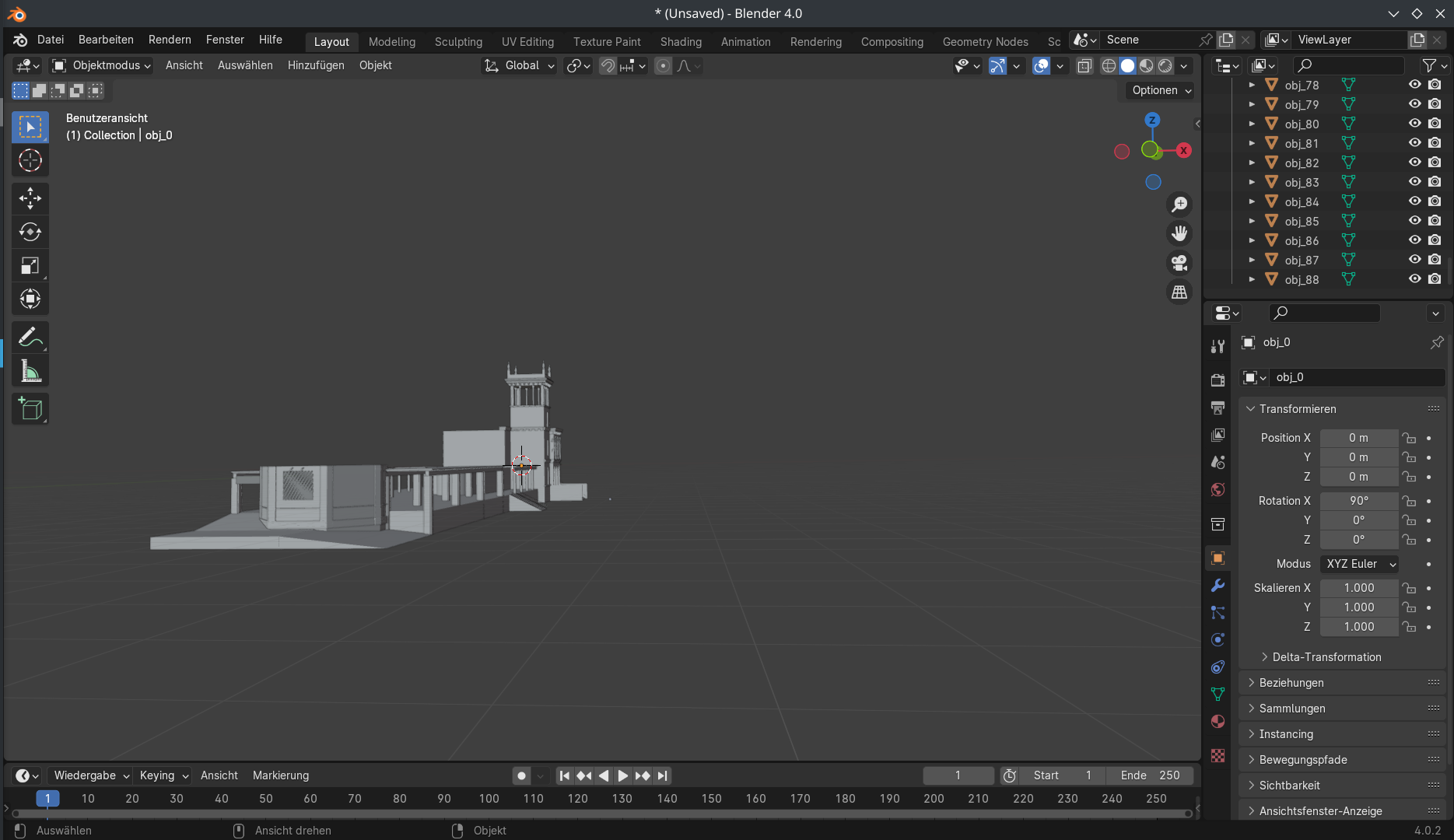Disable obj_84 in renders

(1435, 201)
